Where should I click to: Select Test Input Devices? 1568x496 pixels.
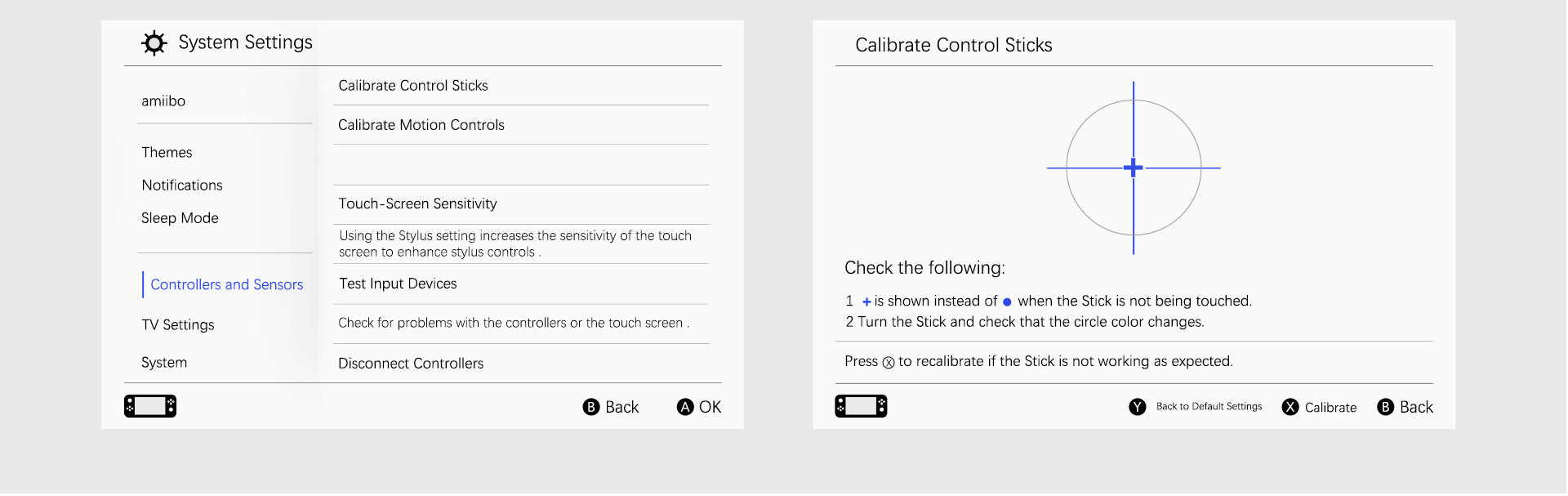521,284
